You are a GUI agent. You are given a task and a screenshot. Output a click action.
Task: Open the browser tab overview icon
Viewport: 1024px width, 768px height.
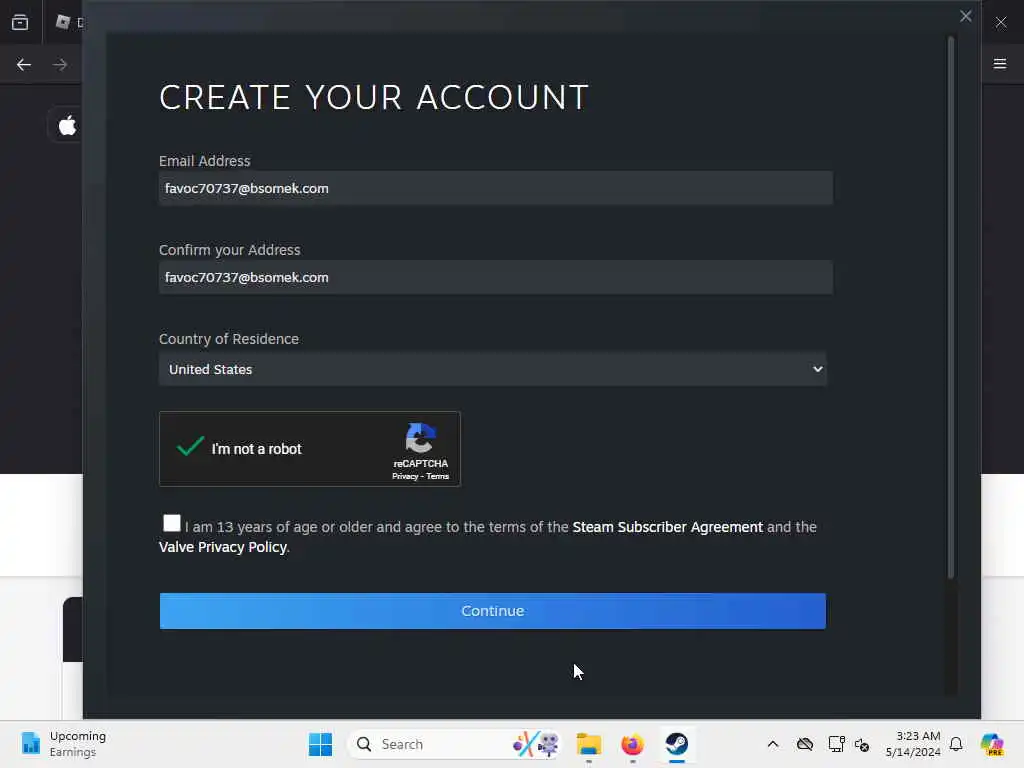20,22
